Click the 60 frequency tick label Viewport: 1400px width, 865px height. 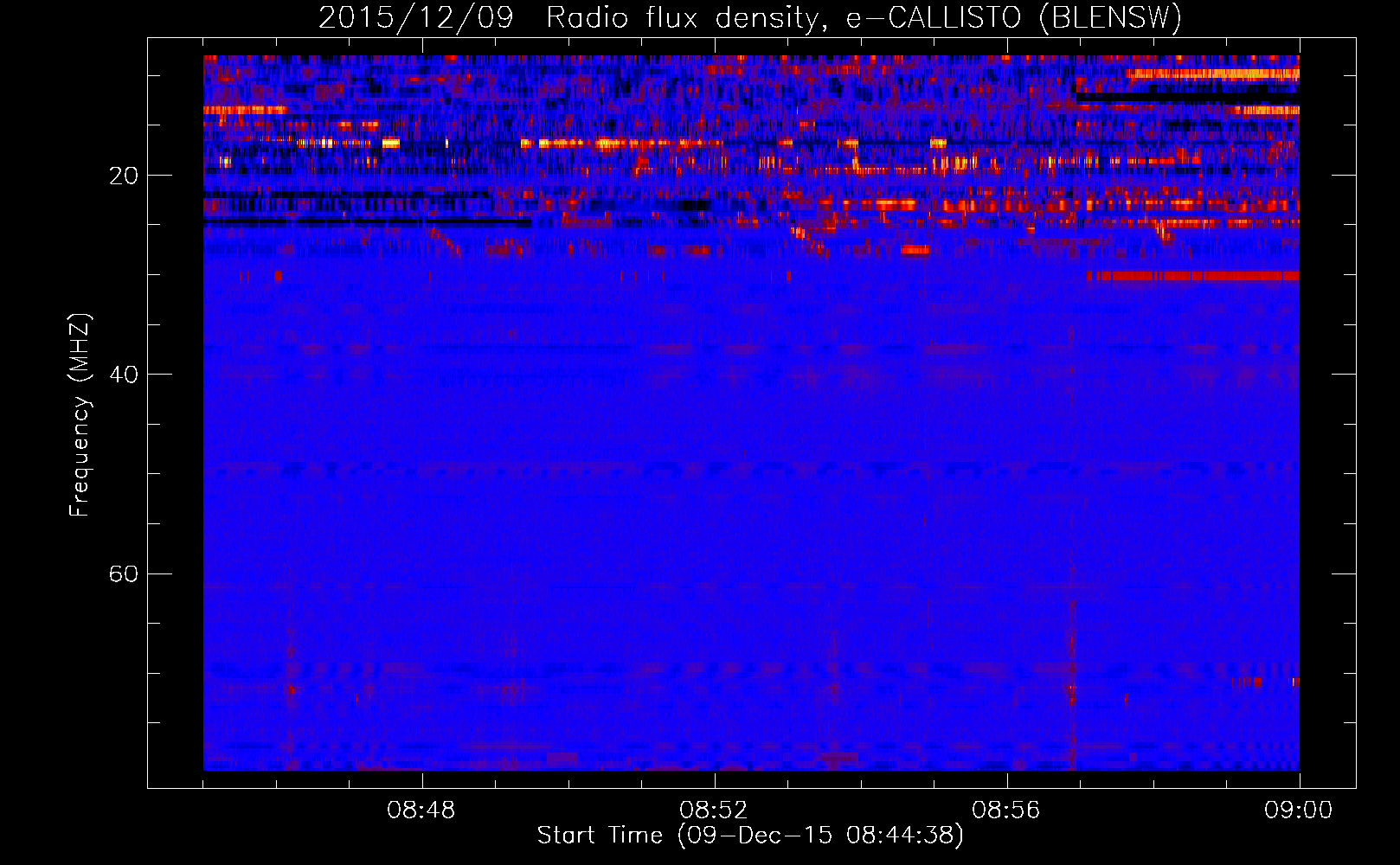tap(124, 574)
